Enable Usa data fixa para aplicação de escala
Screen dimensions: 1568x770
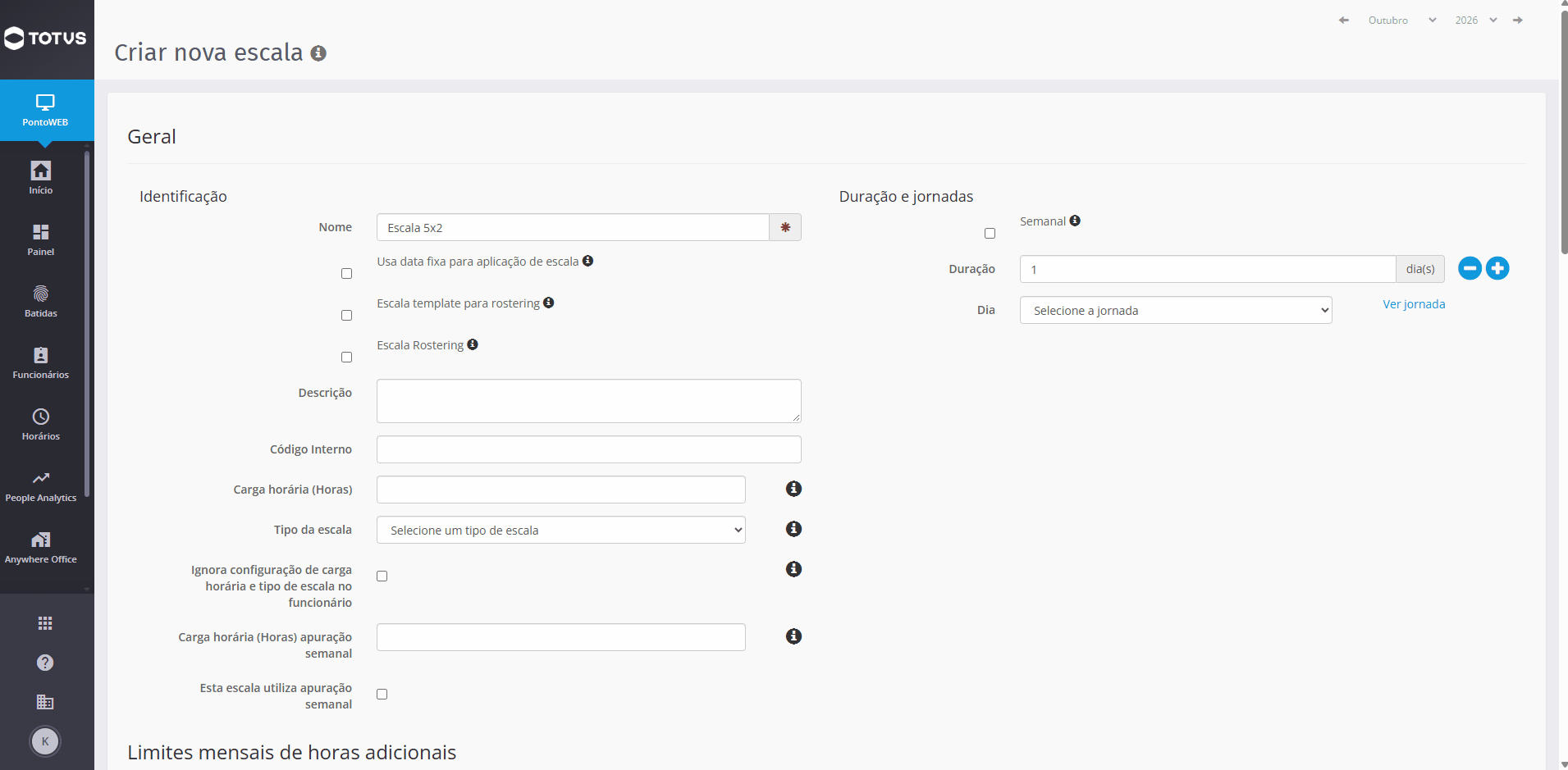346,274
